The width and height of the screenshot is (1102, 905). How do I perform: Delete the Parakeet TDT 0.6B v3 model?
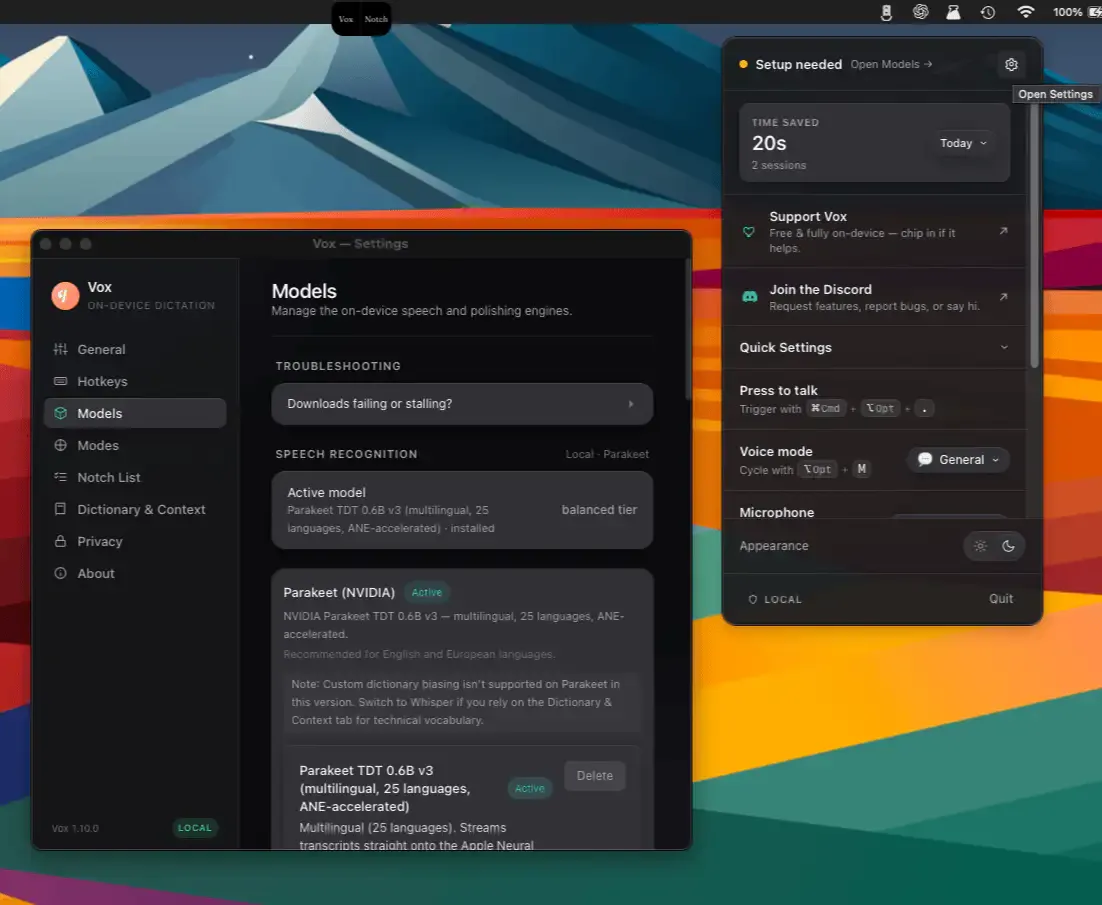pos(595,776)
